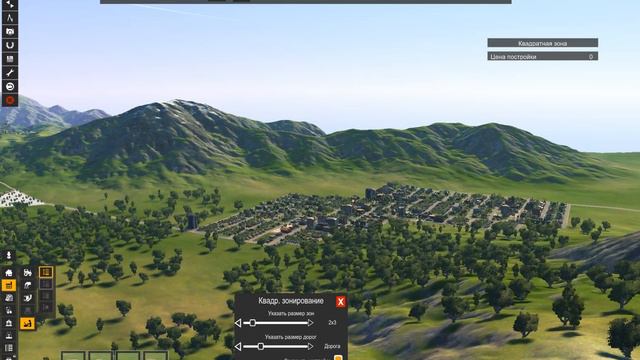Select the icon below the tractor in second column
This screenshot has width=640, height=360.
coord(27,285)
